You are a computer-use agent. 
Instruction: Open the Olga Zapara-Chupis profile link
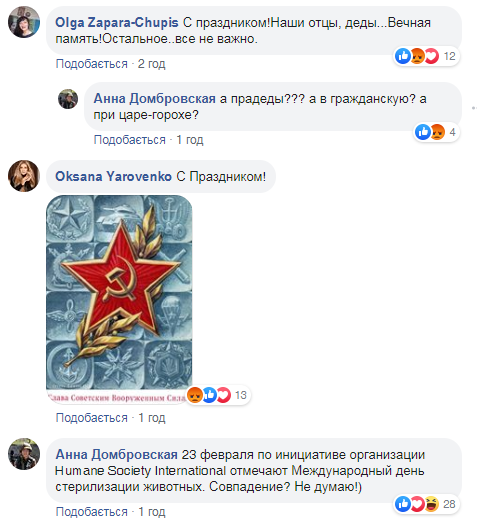click(117, 23)
